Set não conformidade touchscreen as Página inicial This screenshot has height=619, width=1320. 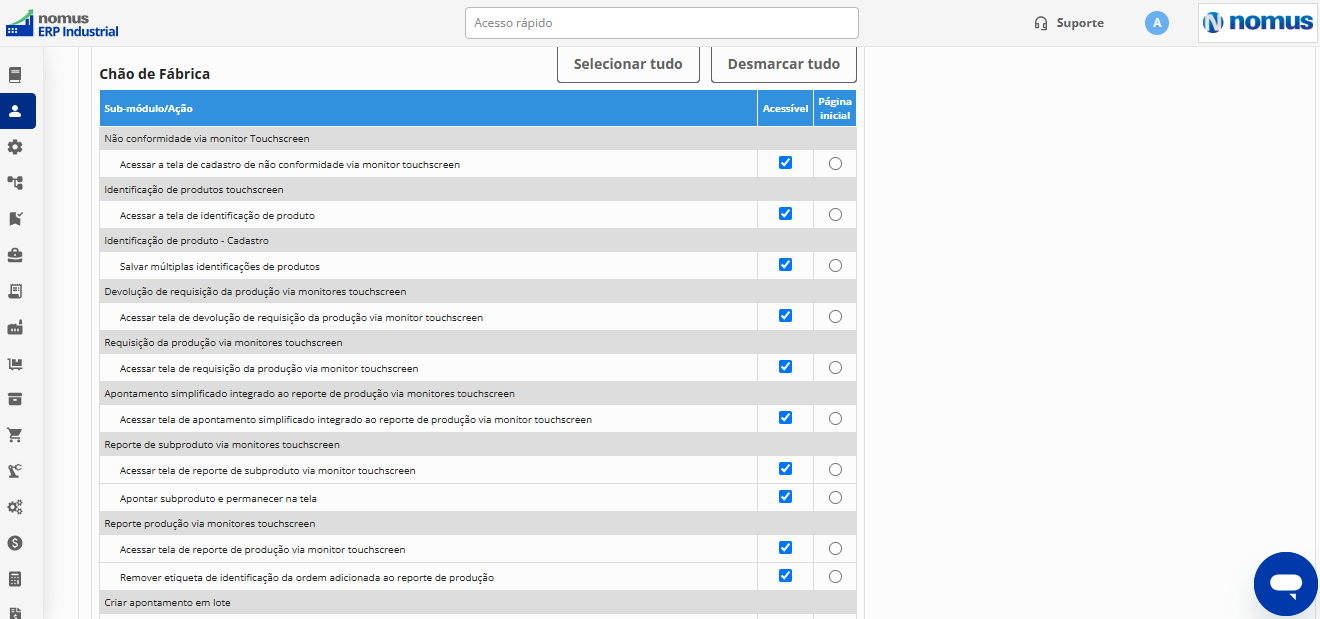coord(835,163)
